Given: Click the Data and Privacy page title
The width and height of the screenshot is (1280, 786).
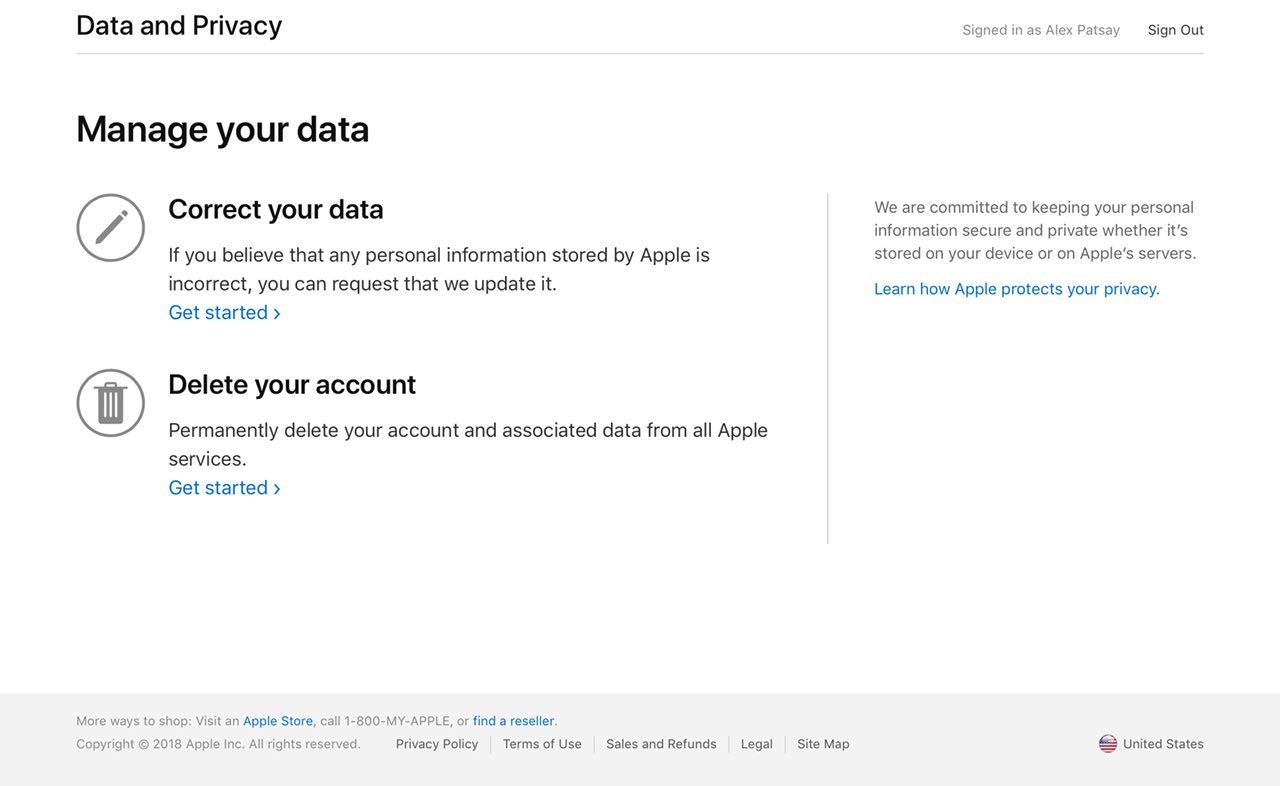Looking at the screenshot, I should pos(179,25).
